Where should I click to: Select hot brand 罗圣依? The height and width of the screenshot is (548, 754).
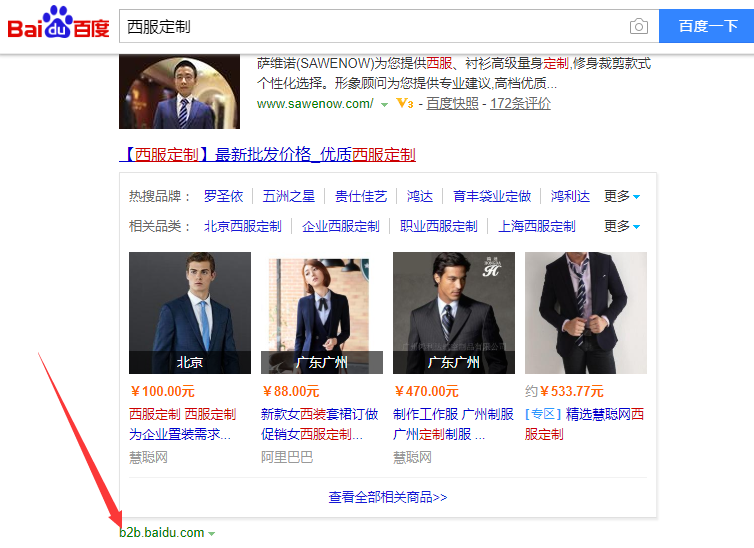224,196
